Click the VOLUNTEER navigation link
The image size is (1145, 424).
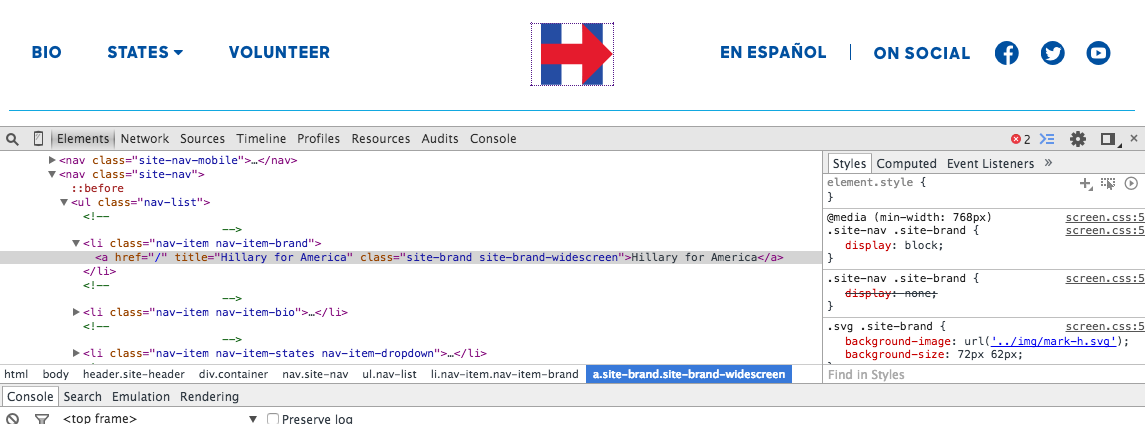tap(279, 53)
